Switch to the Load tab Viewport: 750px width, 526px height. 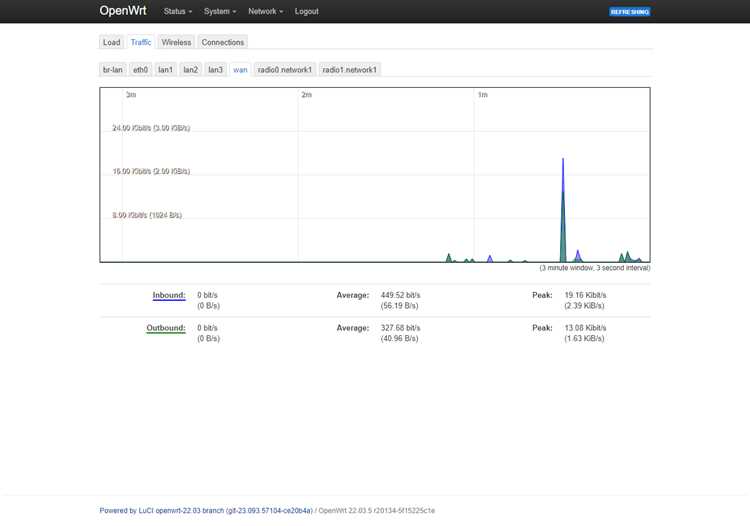[111, 42]
